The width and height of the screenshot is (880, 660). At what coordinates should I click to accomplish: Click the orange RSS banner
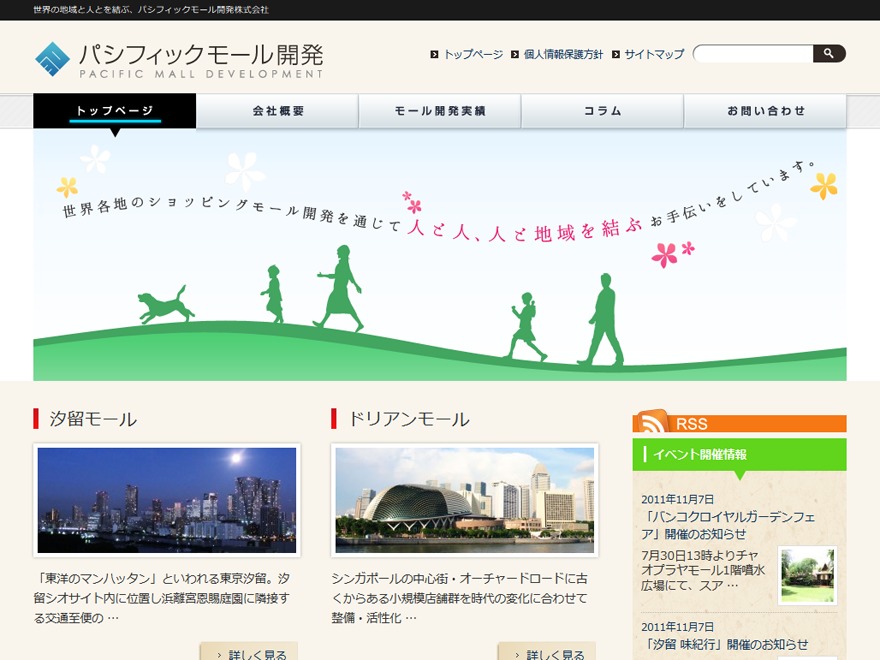(x=739, y=423)
